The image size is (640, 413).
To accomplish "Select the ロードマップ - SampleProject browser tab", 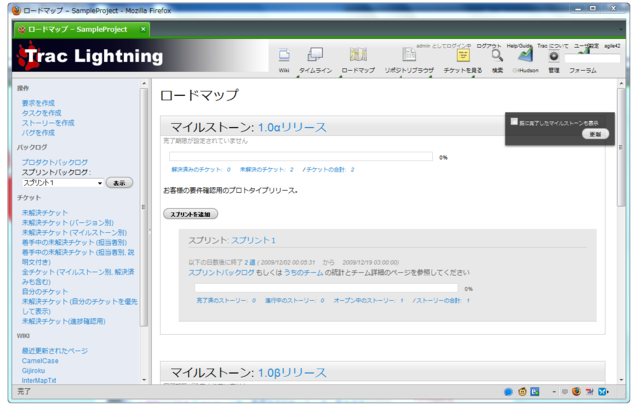I will pos(82,29).
